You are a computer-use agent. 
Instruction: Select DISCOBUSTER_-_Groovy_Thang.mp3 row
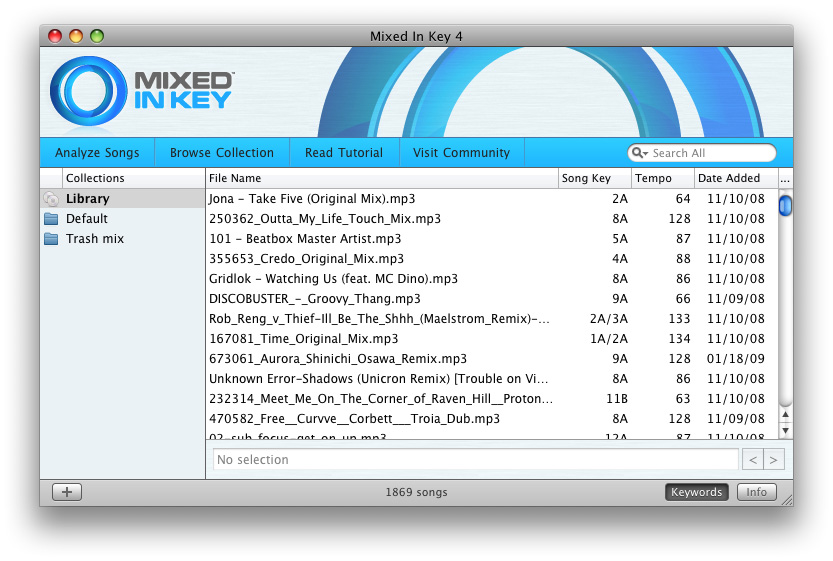492,299
